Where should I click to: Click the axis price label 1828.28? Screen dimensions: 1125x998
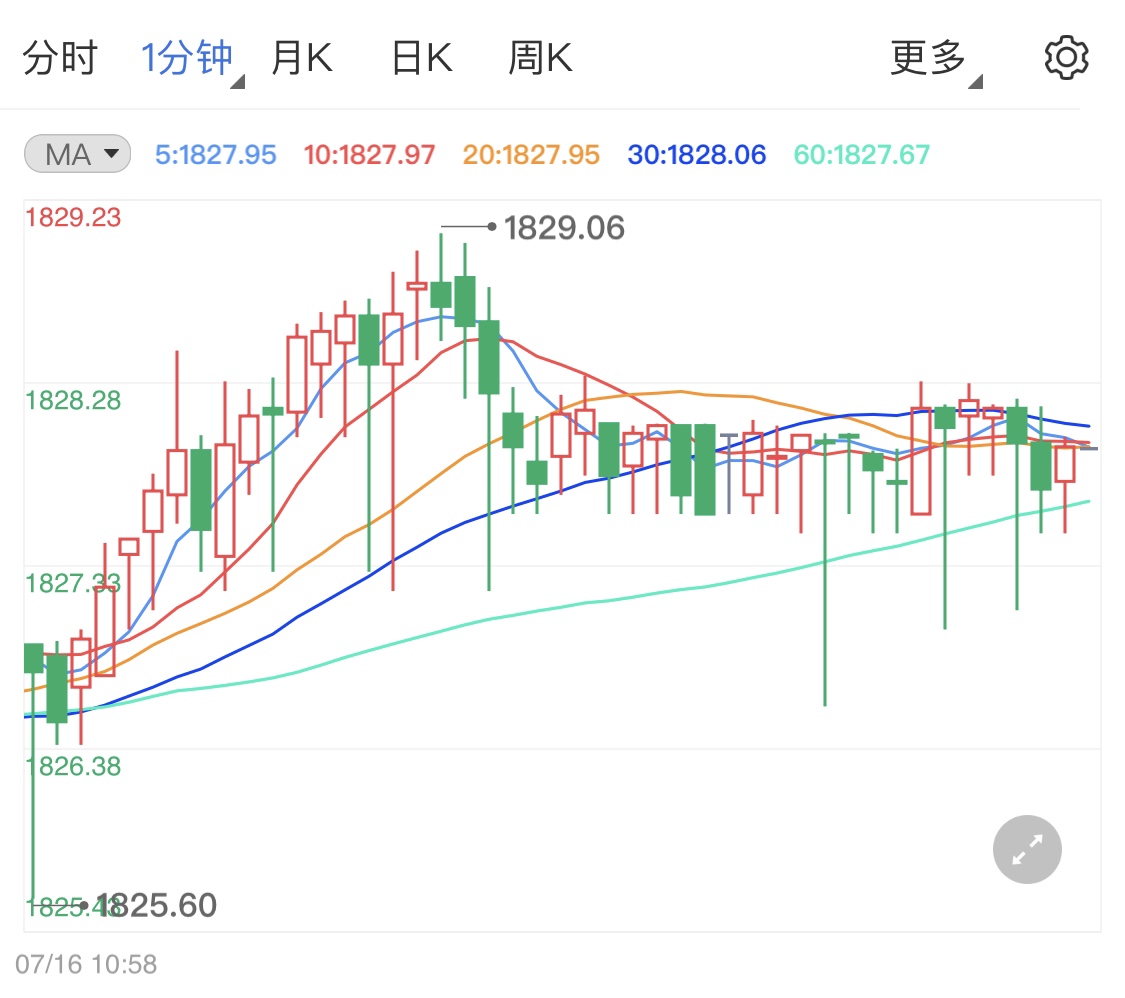(73, 400)
